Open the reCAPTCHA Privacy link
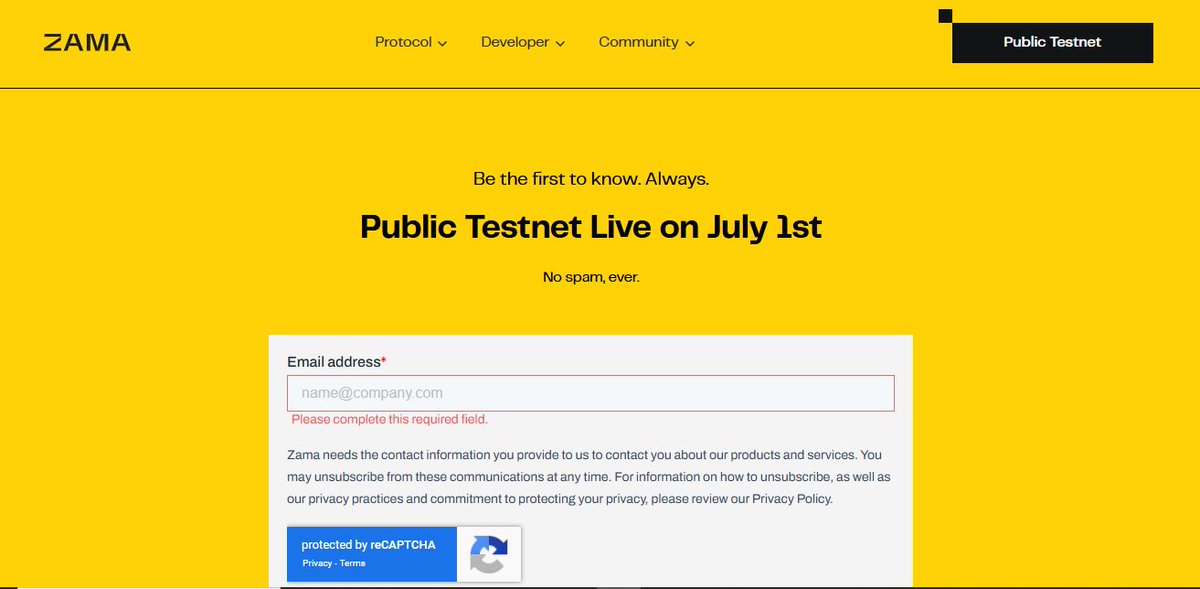 tap(317, 563)
